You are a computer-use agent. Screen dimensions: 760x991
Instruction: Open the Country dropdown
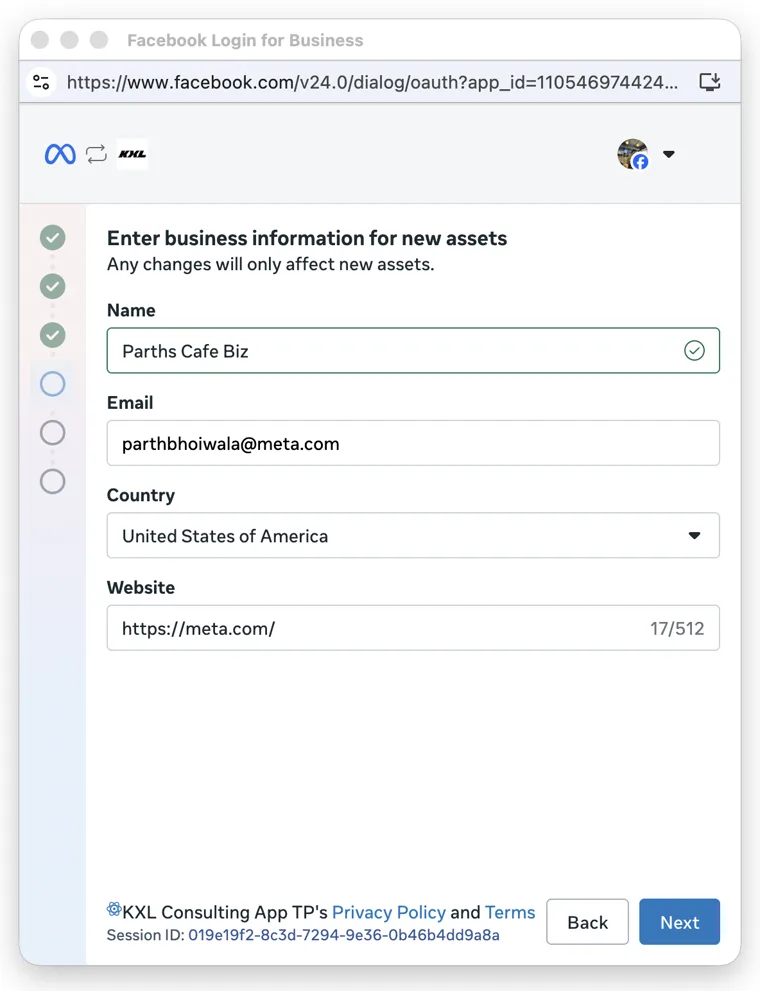pos(413,535)
